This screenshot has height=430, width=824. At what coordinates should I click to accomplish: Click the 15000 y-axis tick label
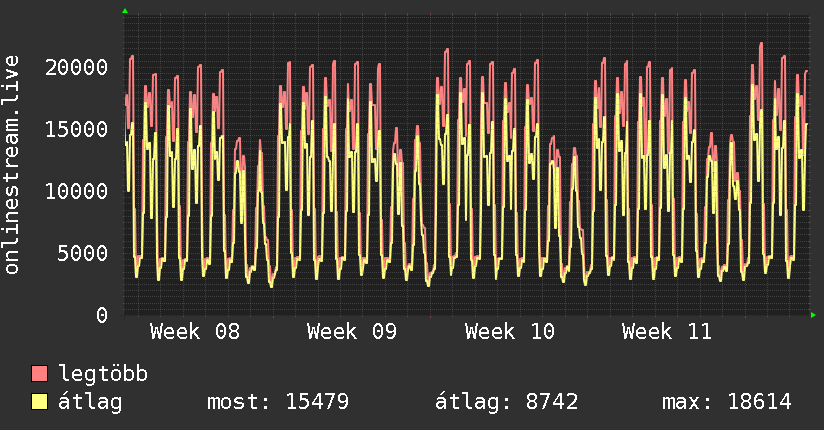coord(76,129)
